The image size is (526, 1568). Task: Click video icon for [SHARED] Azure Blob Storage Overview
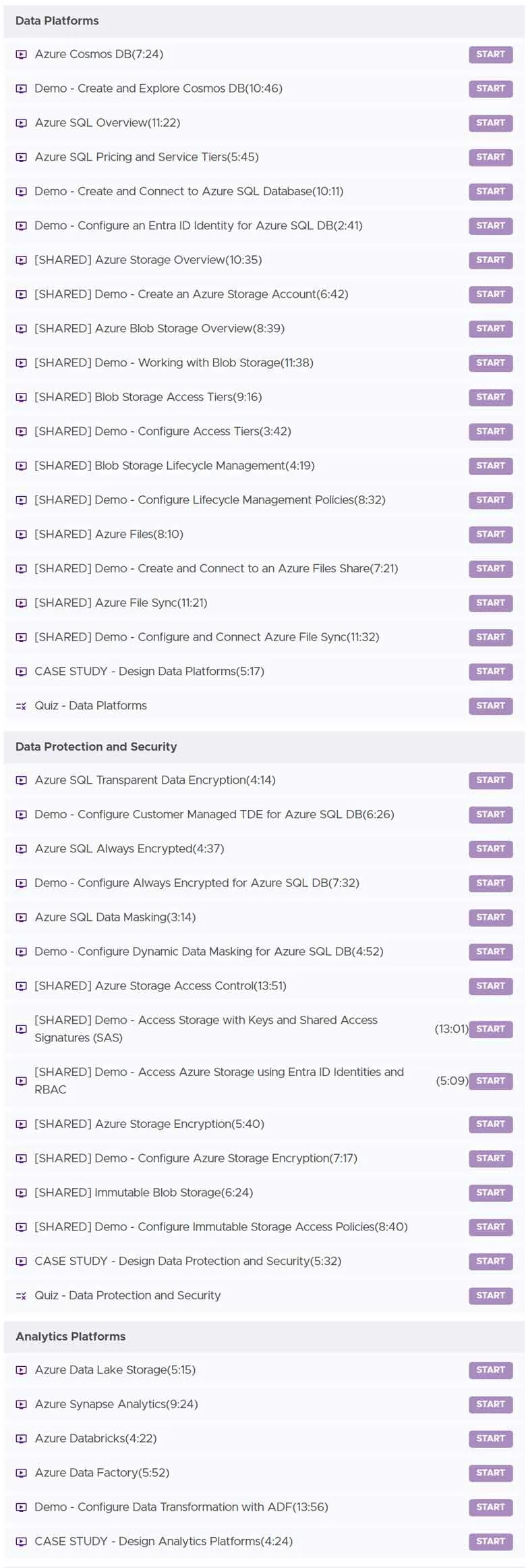point(22,329)
